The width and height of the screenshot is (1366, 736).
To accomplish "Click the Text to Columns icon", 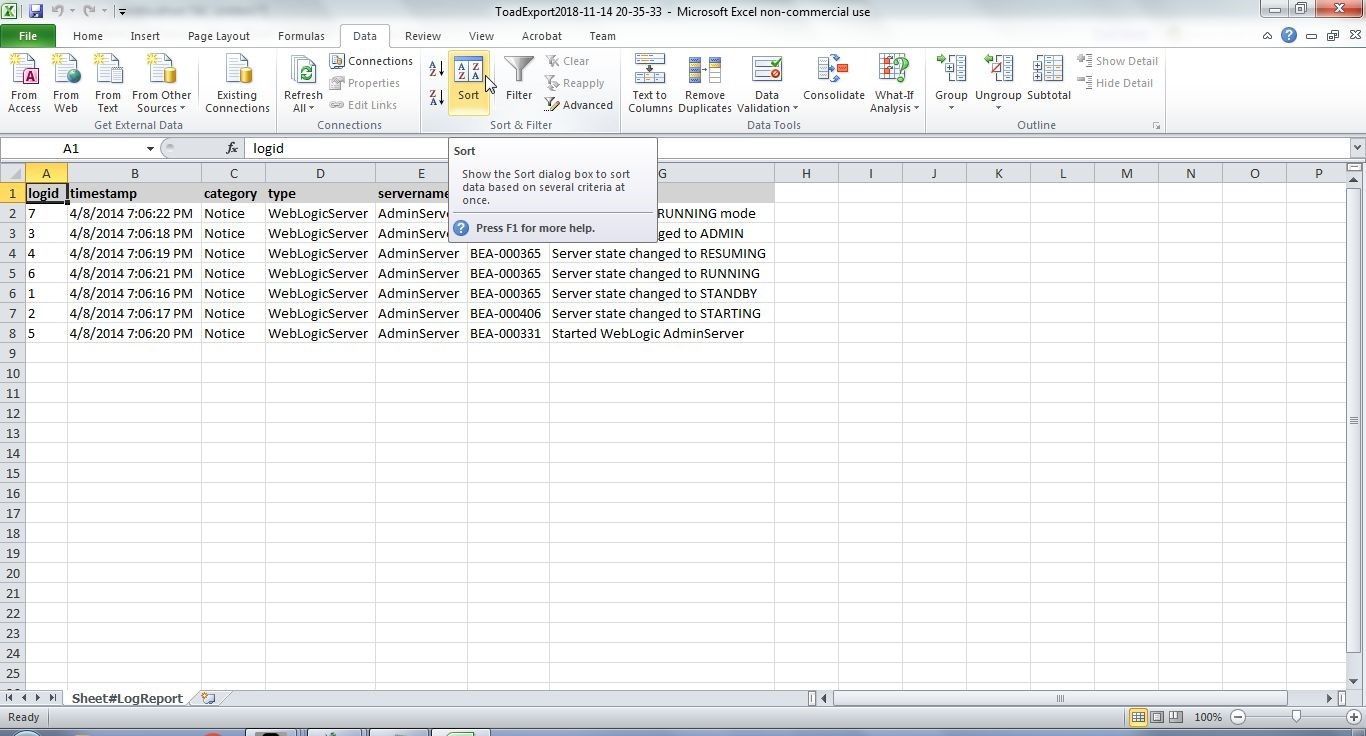I will click(650, 84).
